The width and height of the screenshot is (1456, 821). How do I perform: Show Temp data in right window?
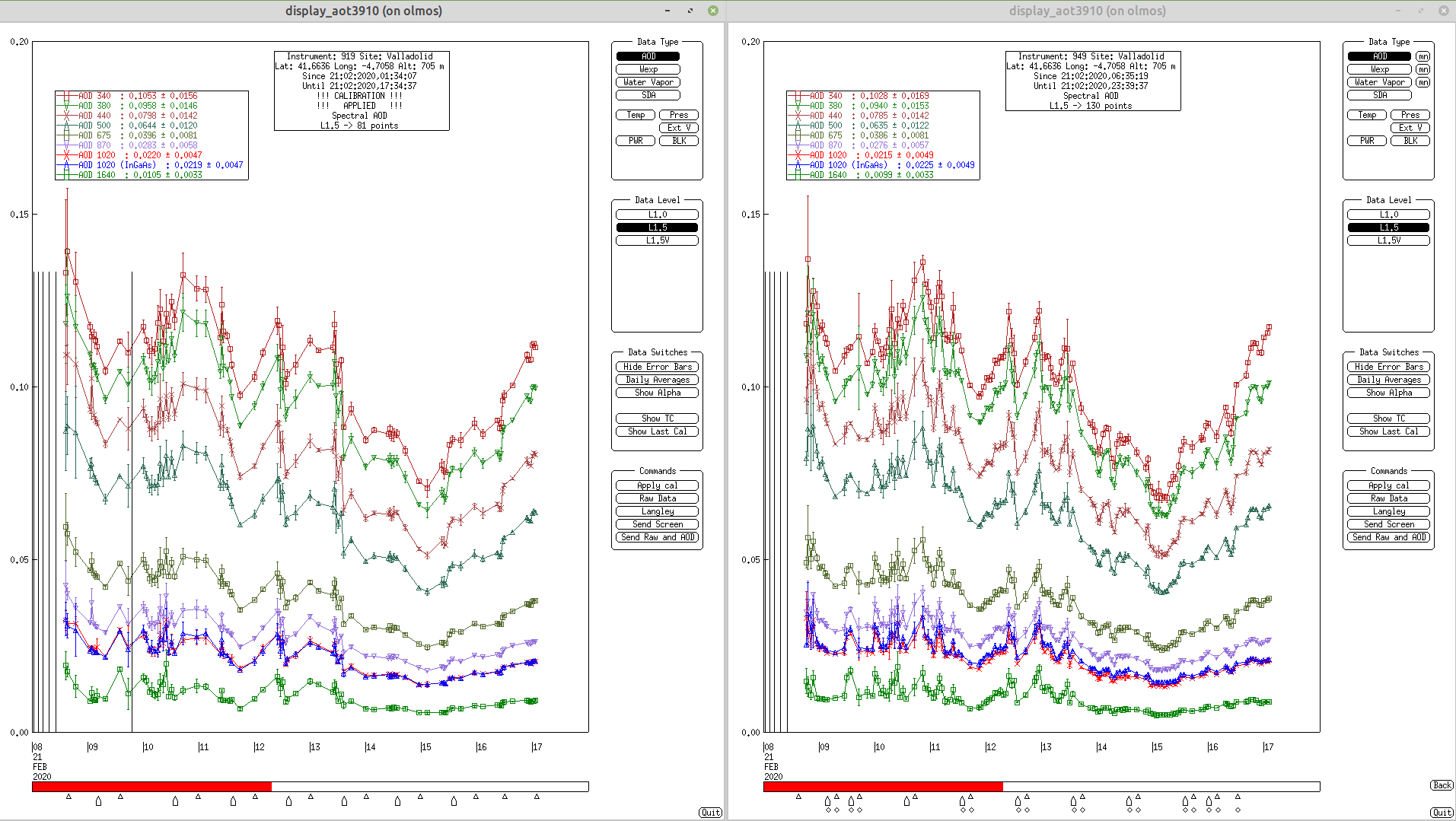click(1367, 115)
